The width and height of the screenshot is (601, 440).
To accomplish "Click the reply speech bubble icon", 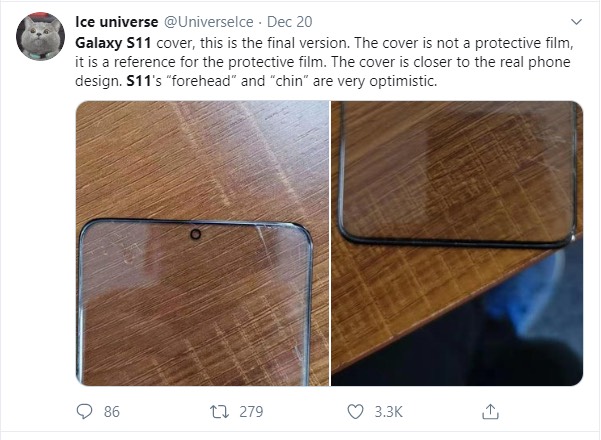I will click(85, 411).
